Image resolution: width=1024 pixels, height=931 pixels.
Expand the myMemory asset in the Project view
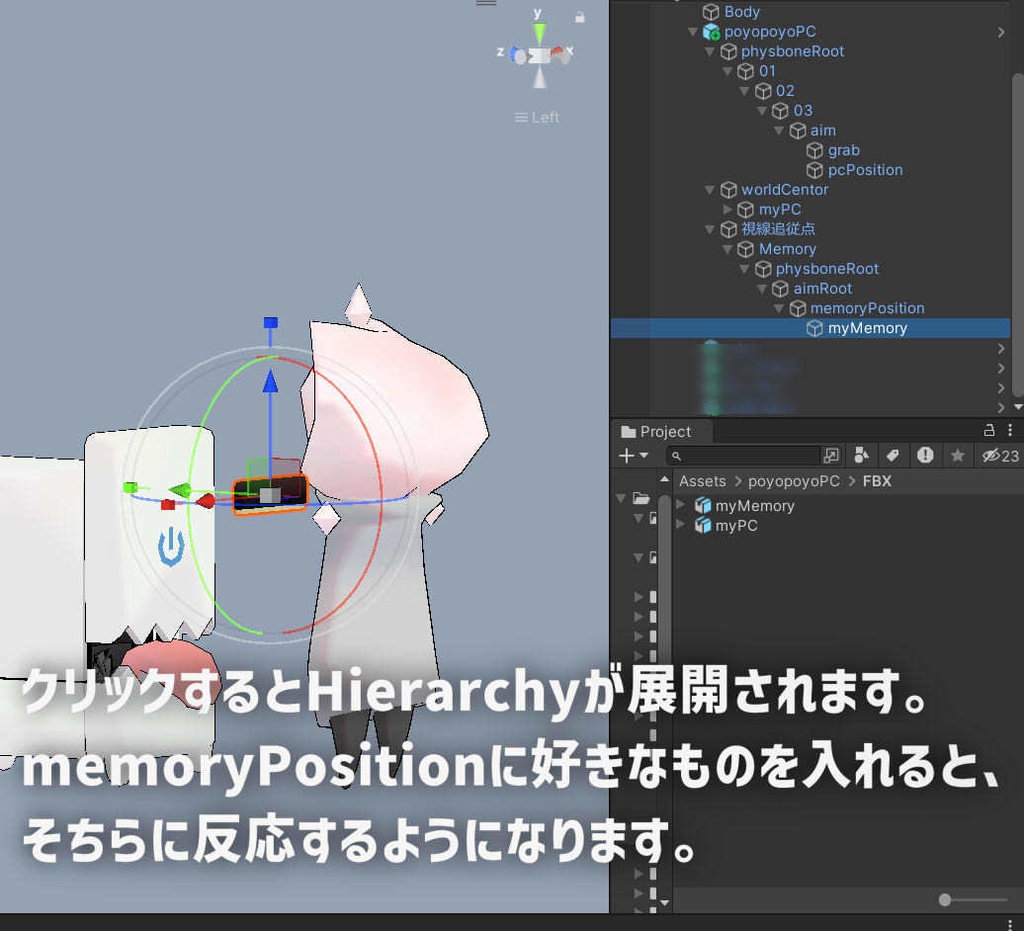[680, 505]
